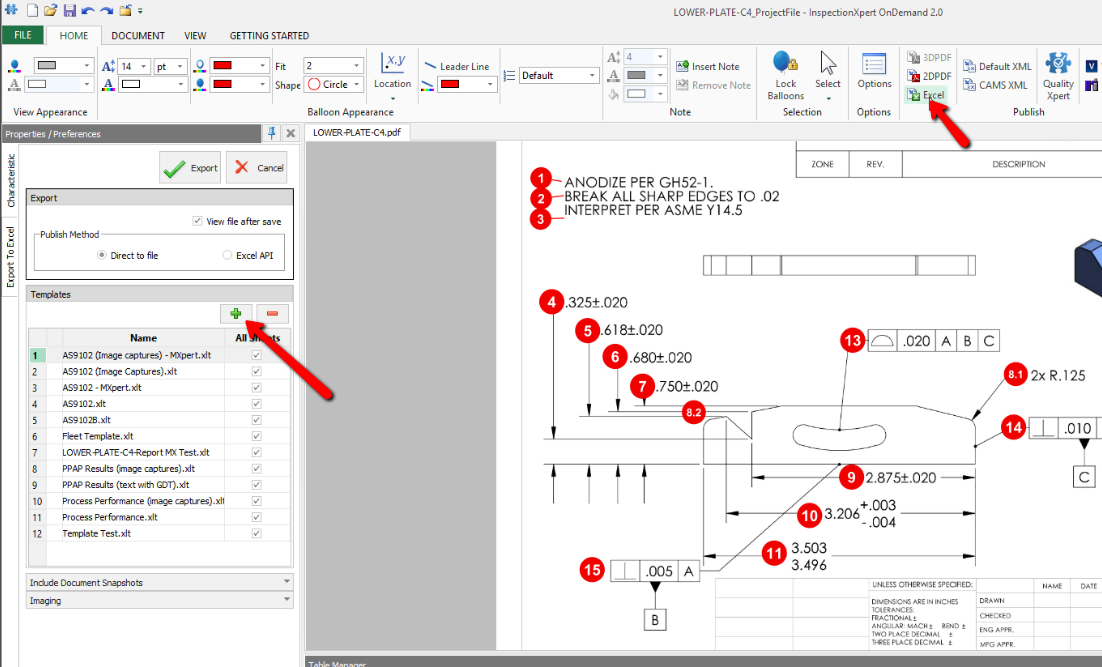Remove a template with the red minus icon
This screenshot has height=667, width=1102.
coord(271,314)
